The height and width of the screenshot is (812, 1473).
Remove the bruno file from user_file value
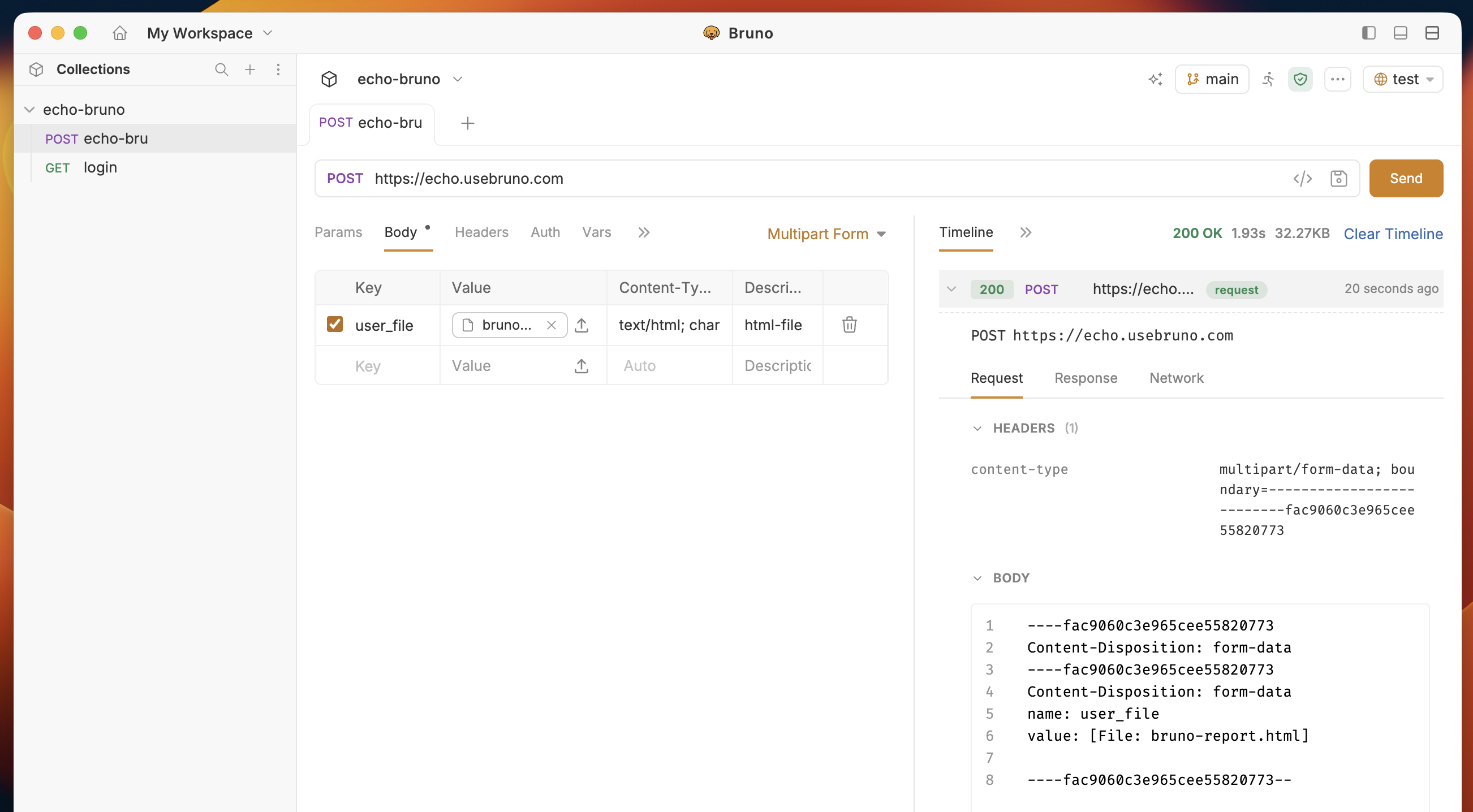pyautogui.click(x=551, y=325)
